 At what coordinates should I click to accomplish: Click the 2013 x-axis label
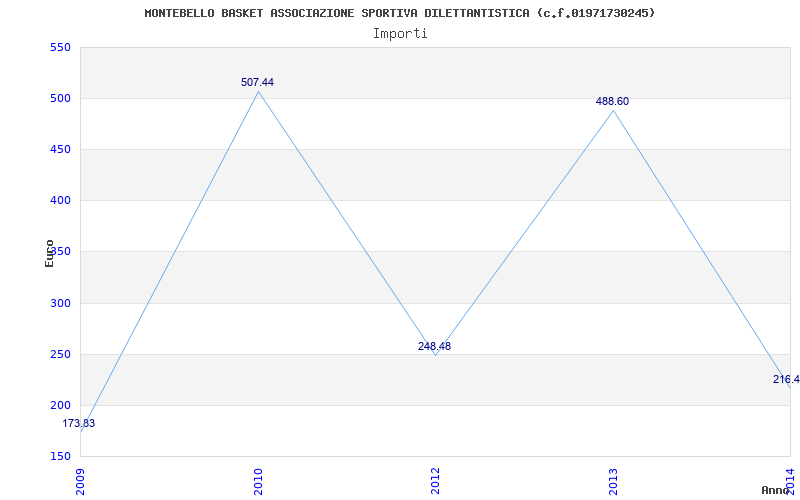coord(613,481)
